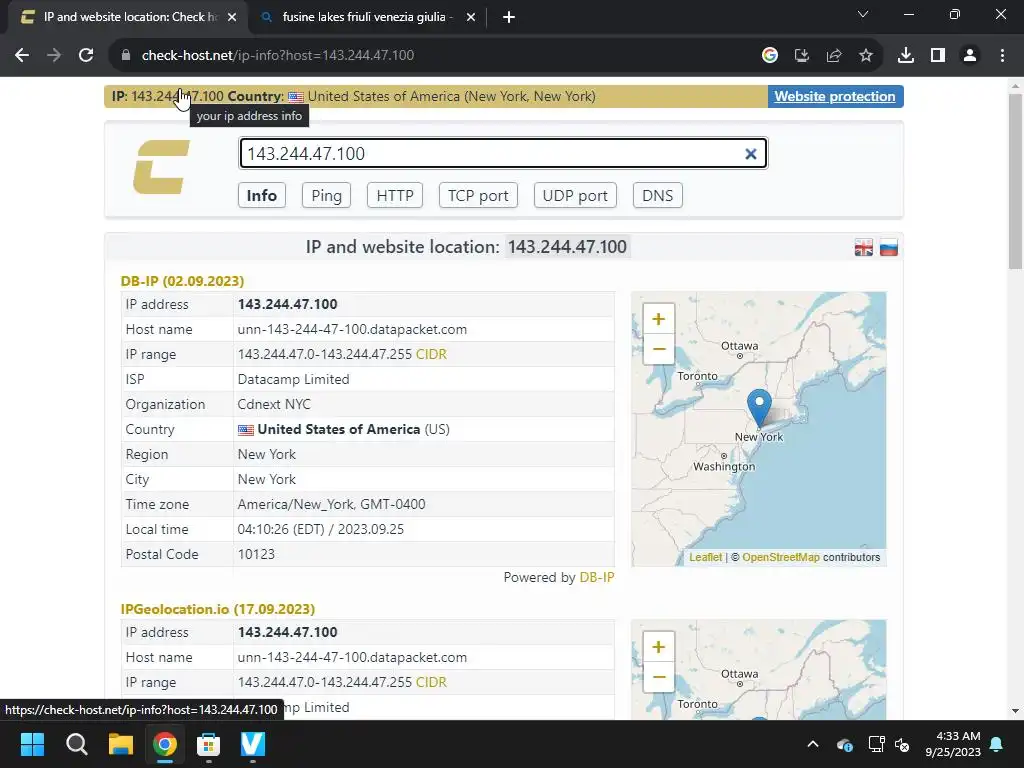This screenshot has width=1024, height=768.
Task: Open the OpenStreetMap attribution link
Action: [x=780, y=557]
